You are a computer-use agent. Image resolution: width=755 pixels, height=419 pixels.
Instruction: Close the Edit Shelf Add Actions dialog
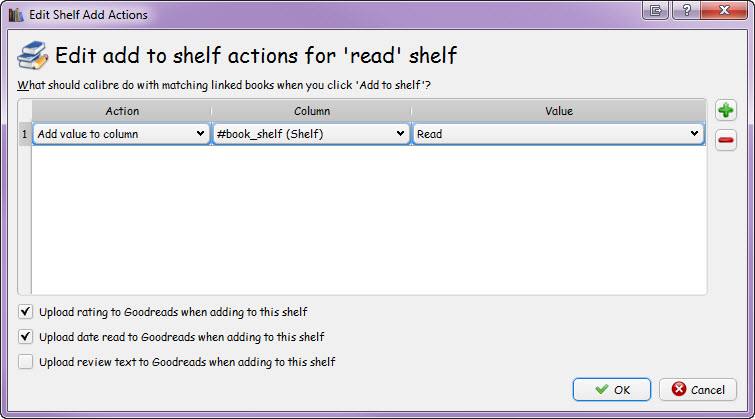[x=725, y=12]
